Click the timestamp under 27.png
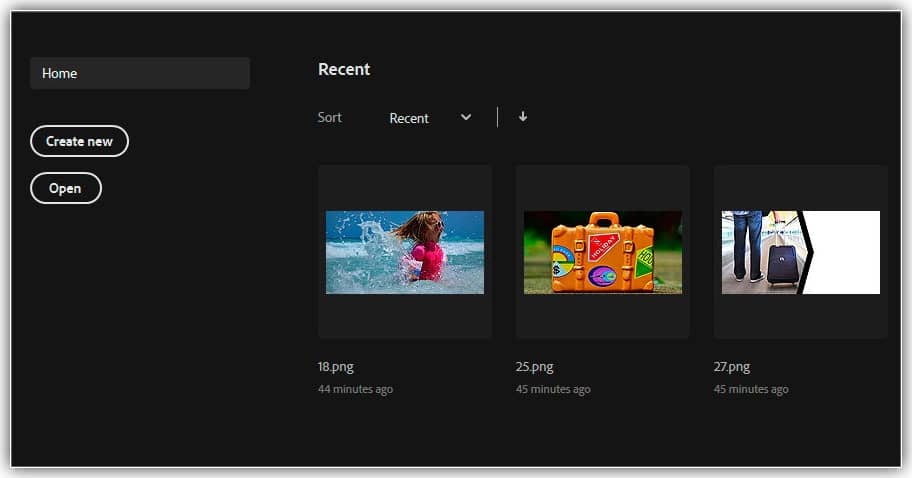912x478 pixels. 751,389
